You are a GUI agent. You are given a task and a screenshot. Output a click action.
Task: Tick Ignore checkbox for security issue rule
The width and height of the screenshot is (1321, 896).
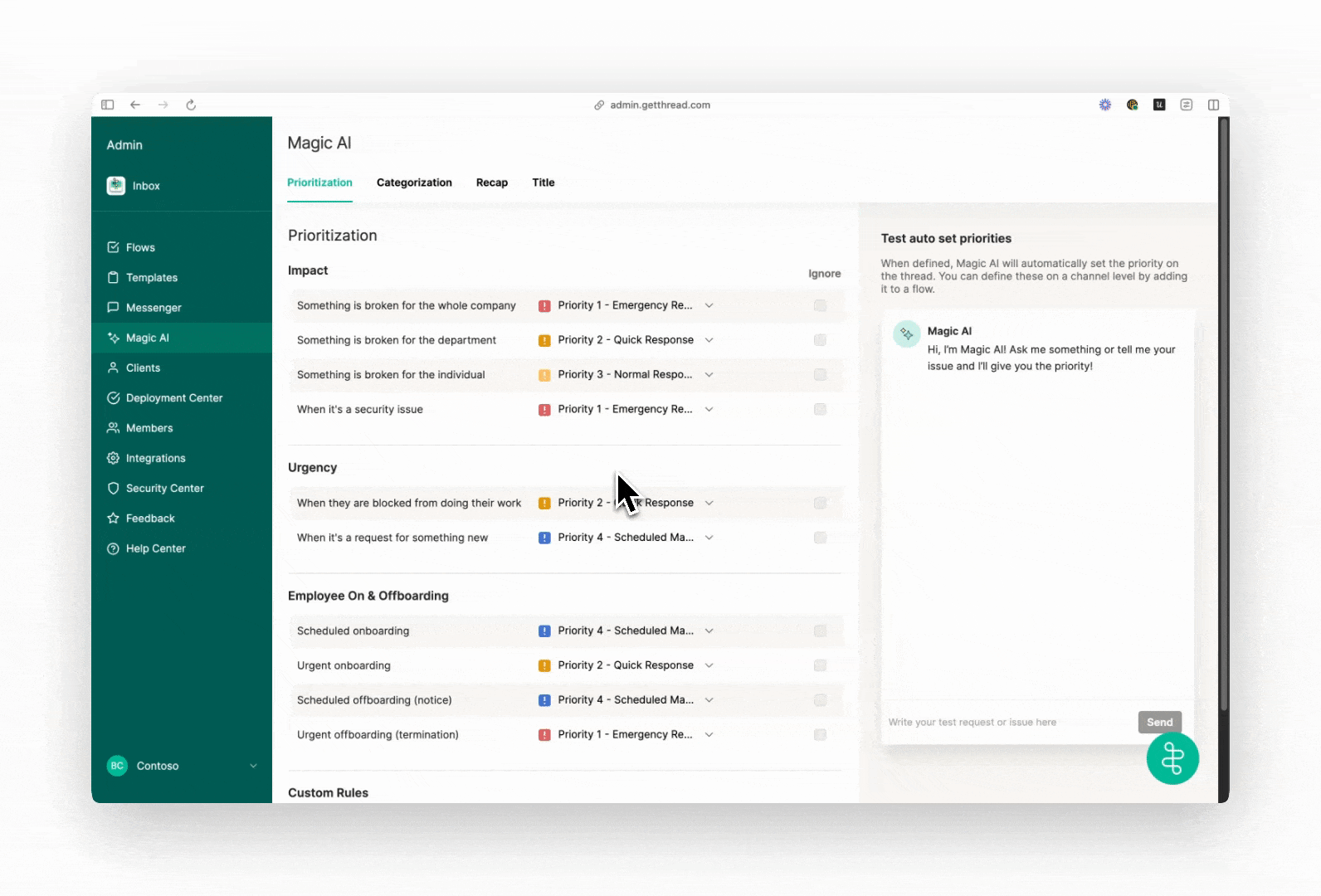[x=820, y=409]
